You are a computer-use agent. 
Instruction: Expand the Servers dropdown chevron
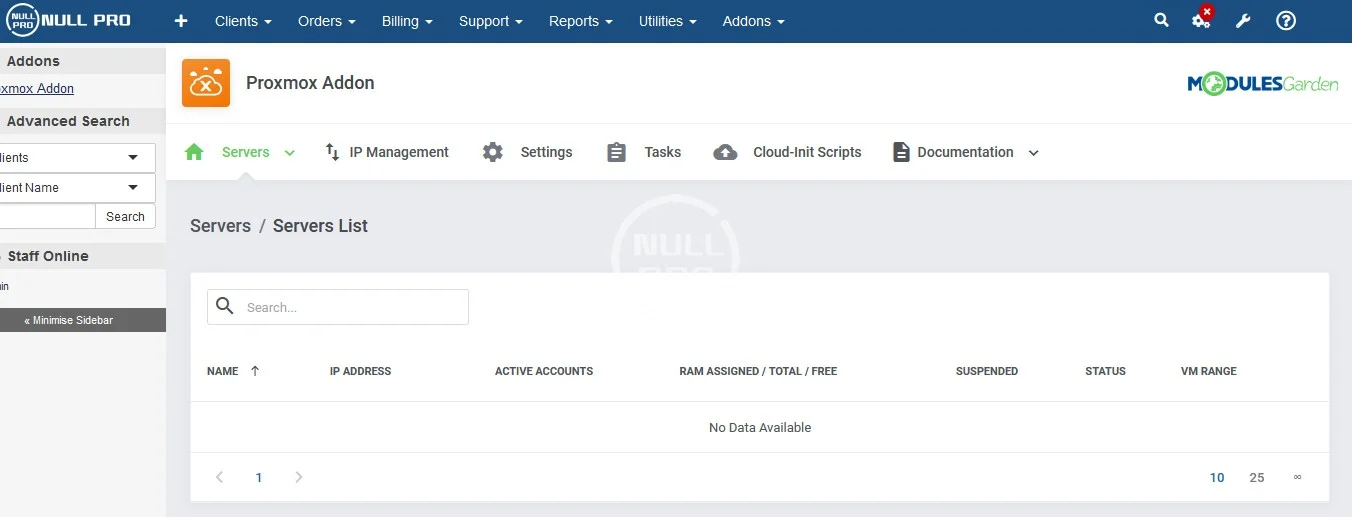[x=290, y=153]
